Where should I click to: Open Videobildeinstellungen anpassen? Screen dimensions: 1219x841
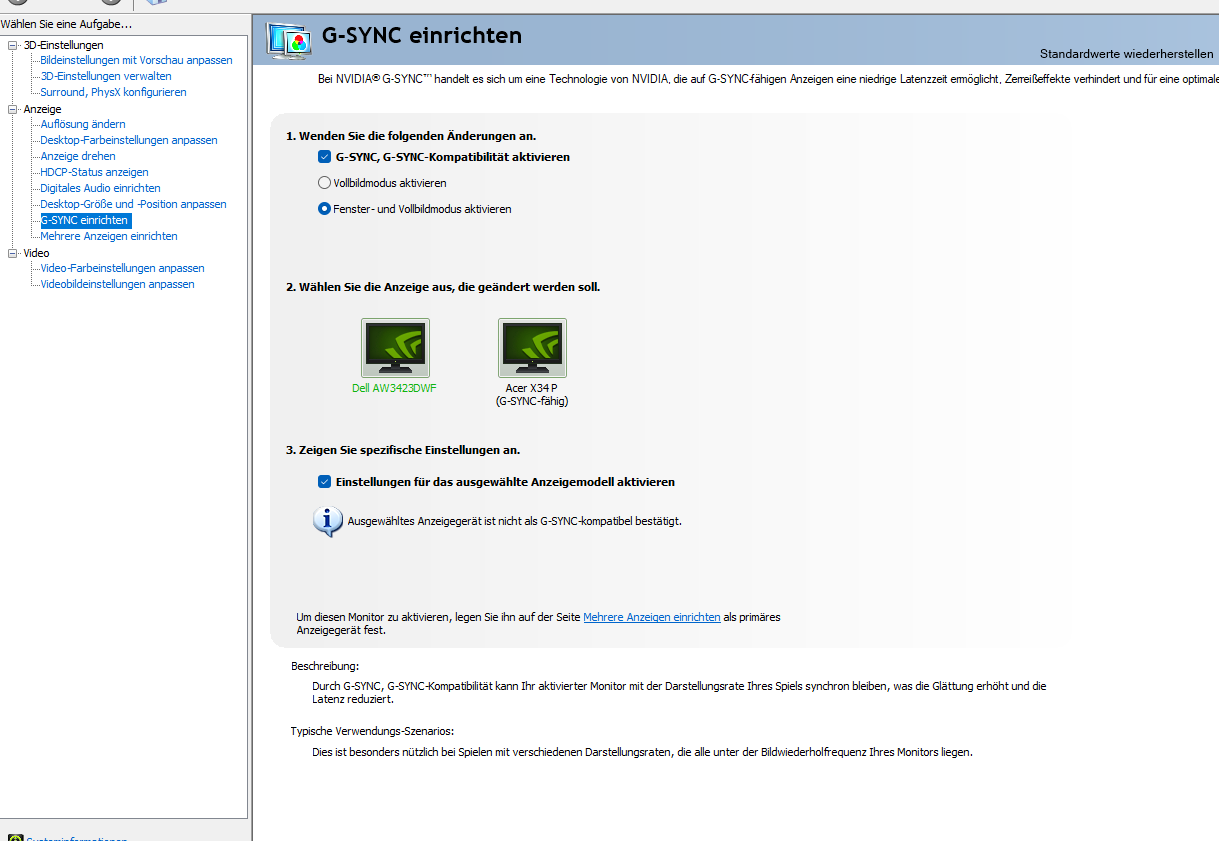click(117, 284)
